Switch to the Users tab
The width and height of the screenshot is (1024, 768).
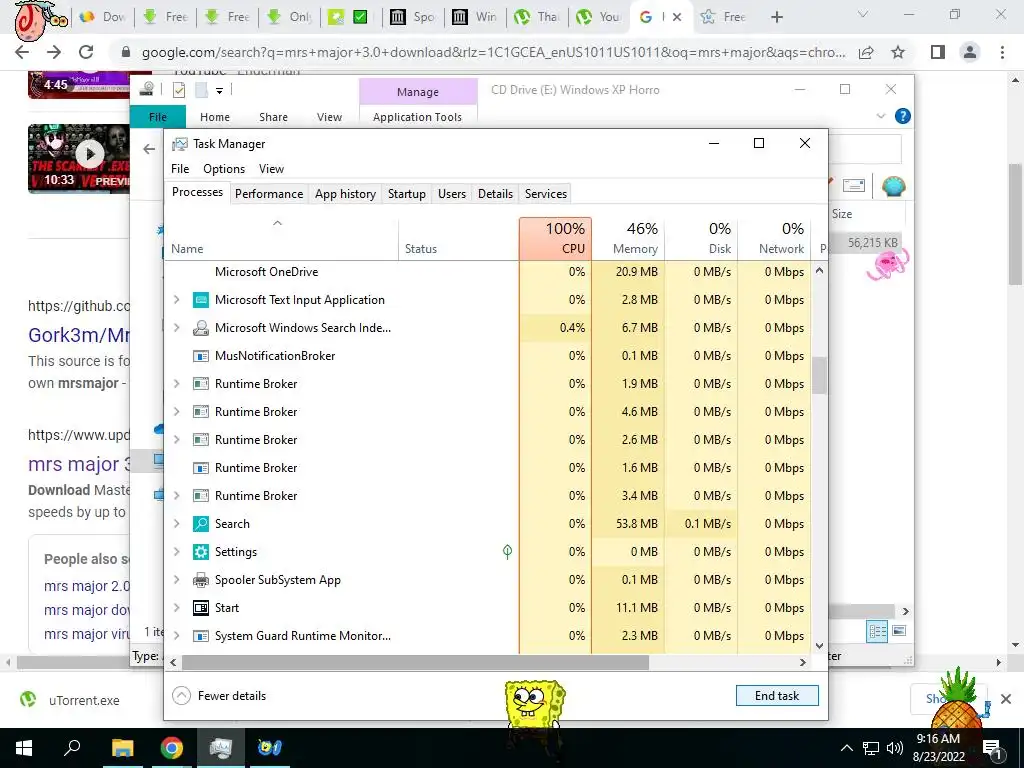(x=452, y=194)
